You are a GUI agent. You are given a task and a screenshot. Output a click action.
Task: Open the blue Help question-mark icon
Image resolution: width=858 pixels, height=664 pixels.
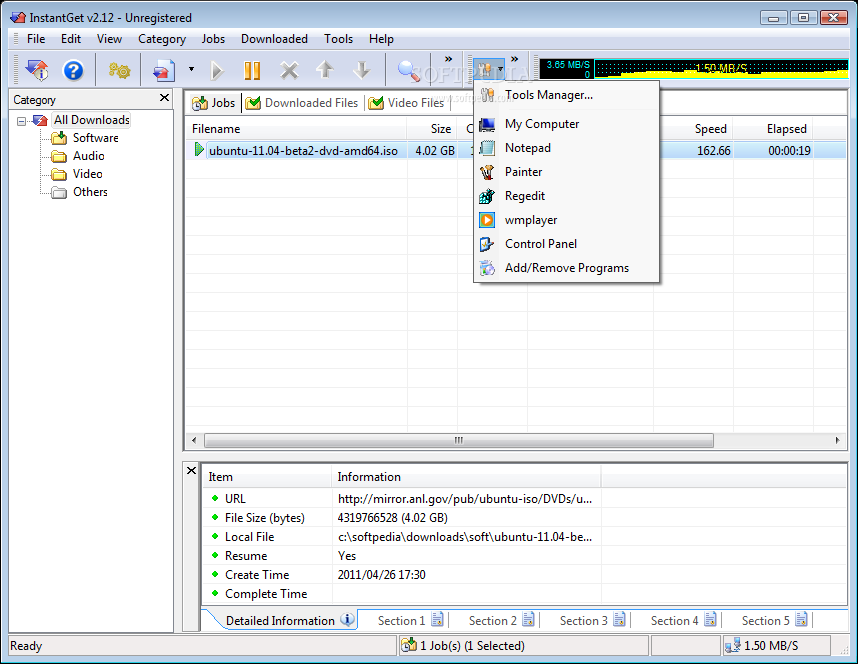73,70
